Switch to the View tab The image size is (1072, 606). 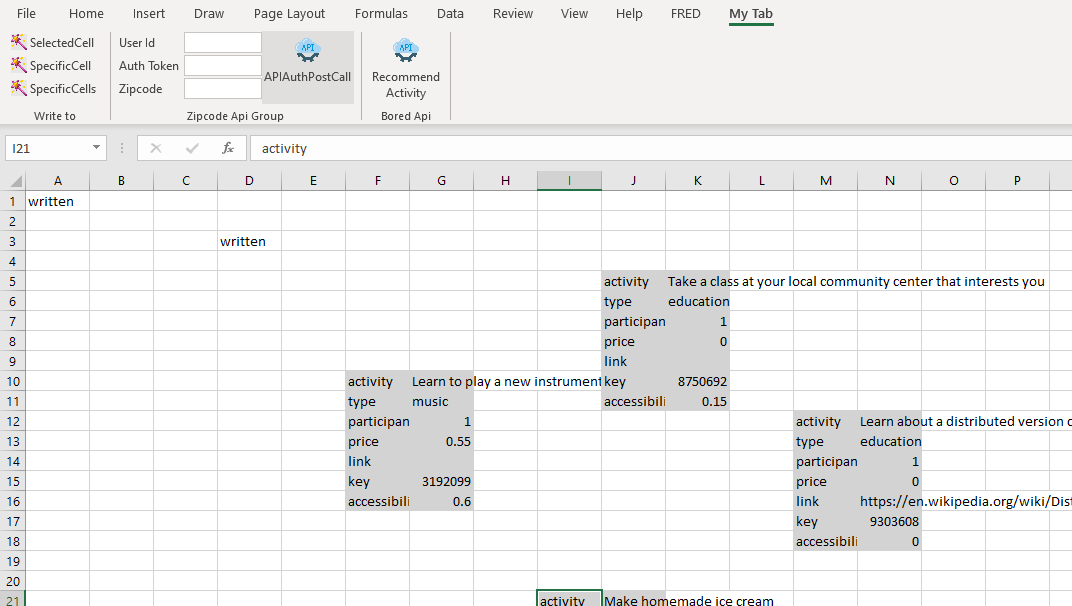pos(574,14)
